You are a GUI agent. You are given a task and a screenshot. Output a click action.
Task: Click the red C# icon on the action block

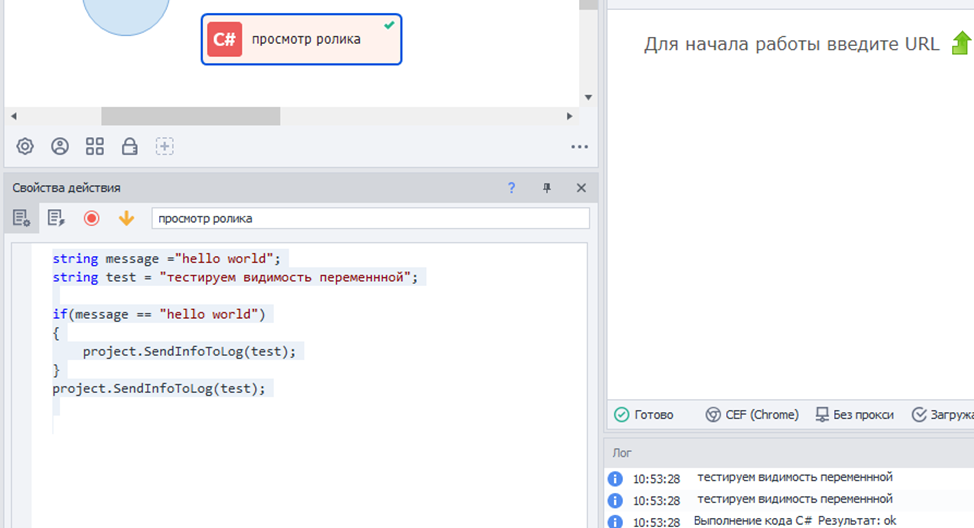(x=224, y=39)
